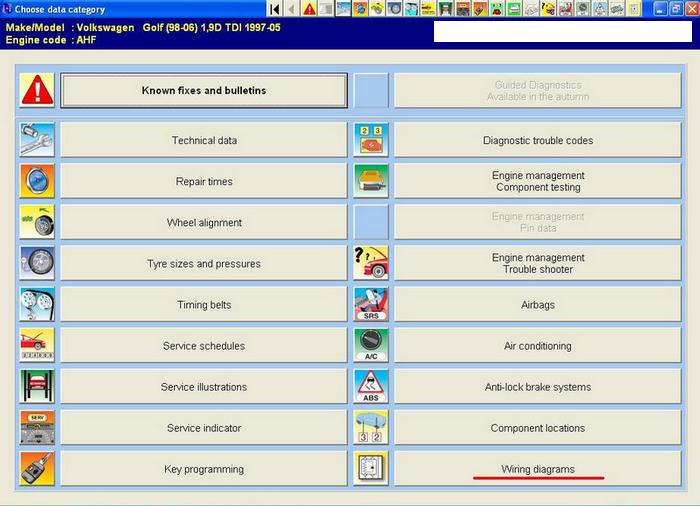Click the Diagnostic trouble codes icon

point(371,140)
